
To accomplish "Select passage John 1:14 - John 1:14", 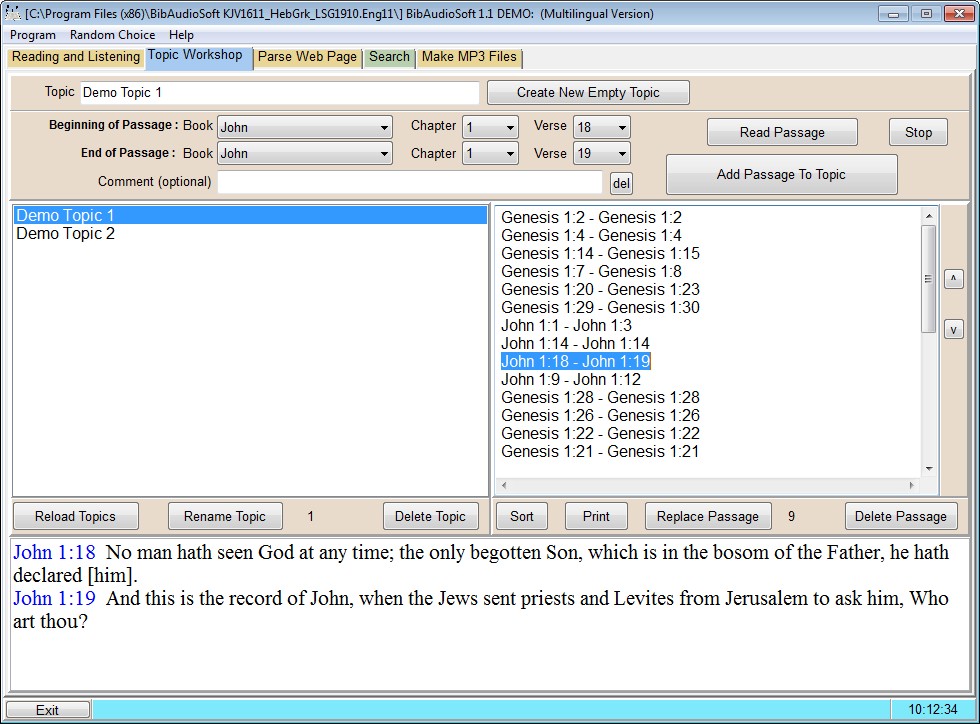I will tap(575, 344).
